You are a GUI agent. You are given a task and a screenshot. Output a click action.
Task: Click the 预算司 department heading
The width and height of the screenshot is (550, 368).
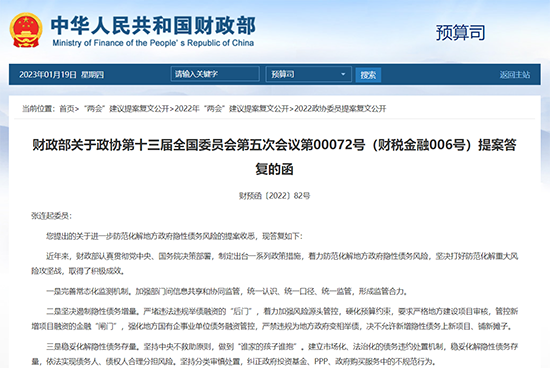coord(461,33)
